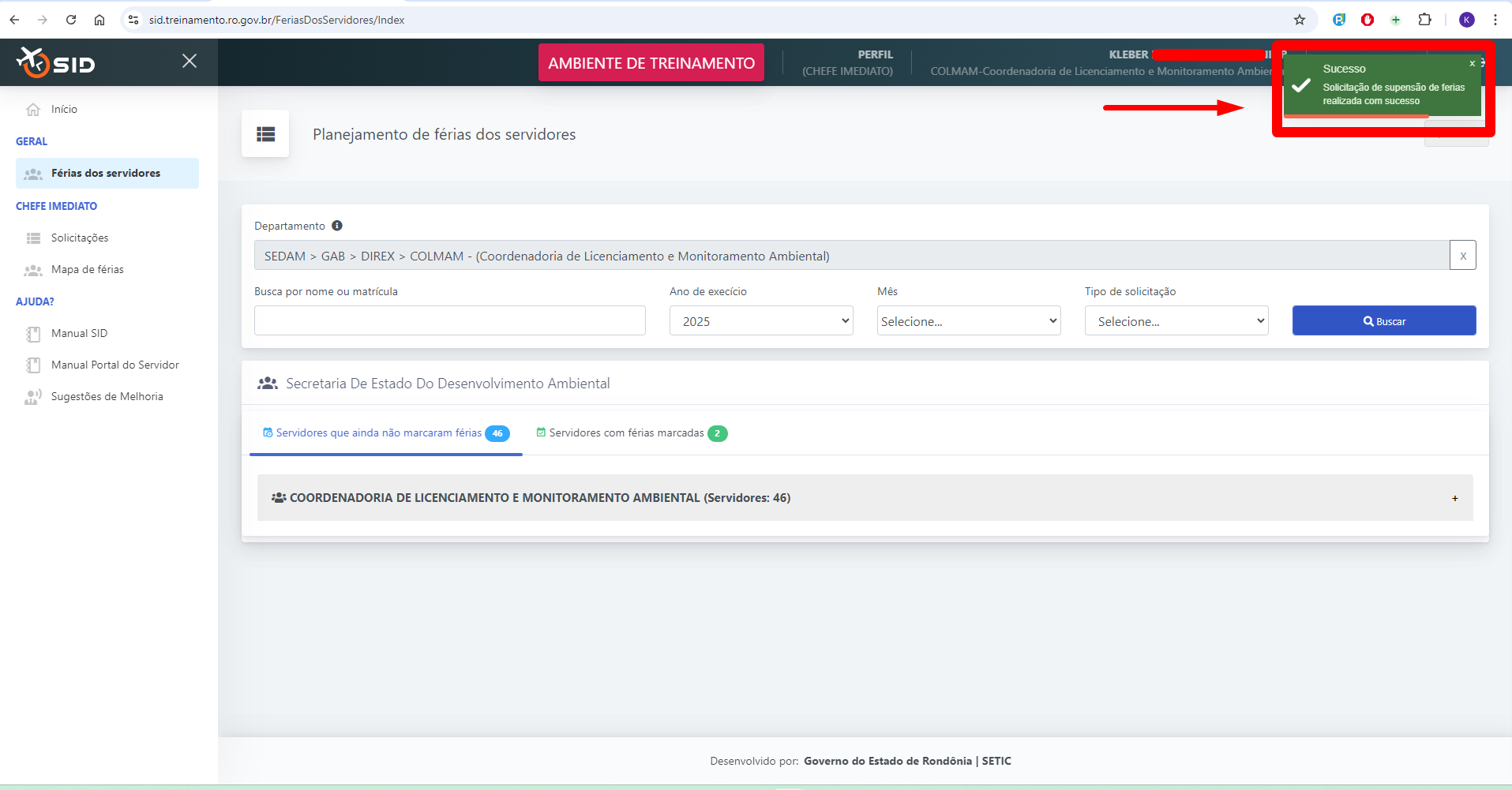Viewport: 1512px width, 790px height.
Task: Click the Departamento info icon
Action: [x=337, y=226]
